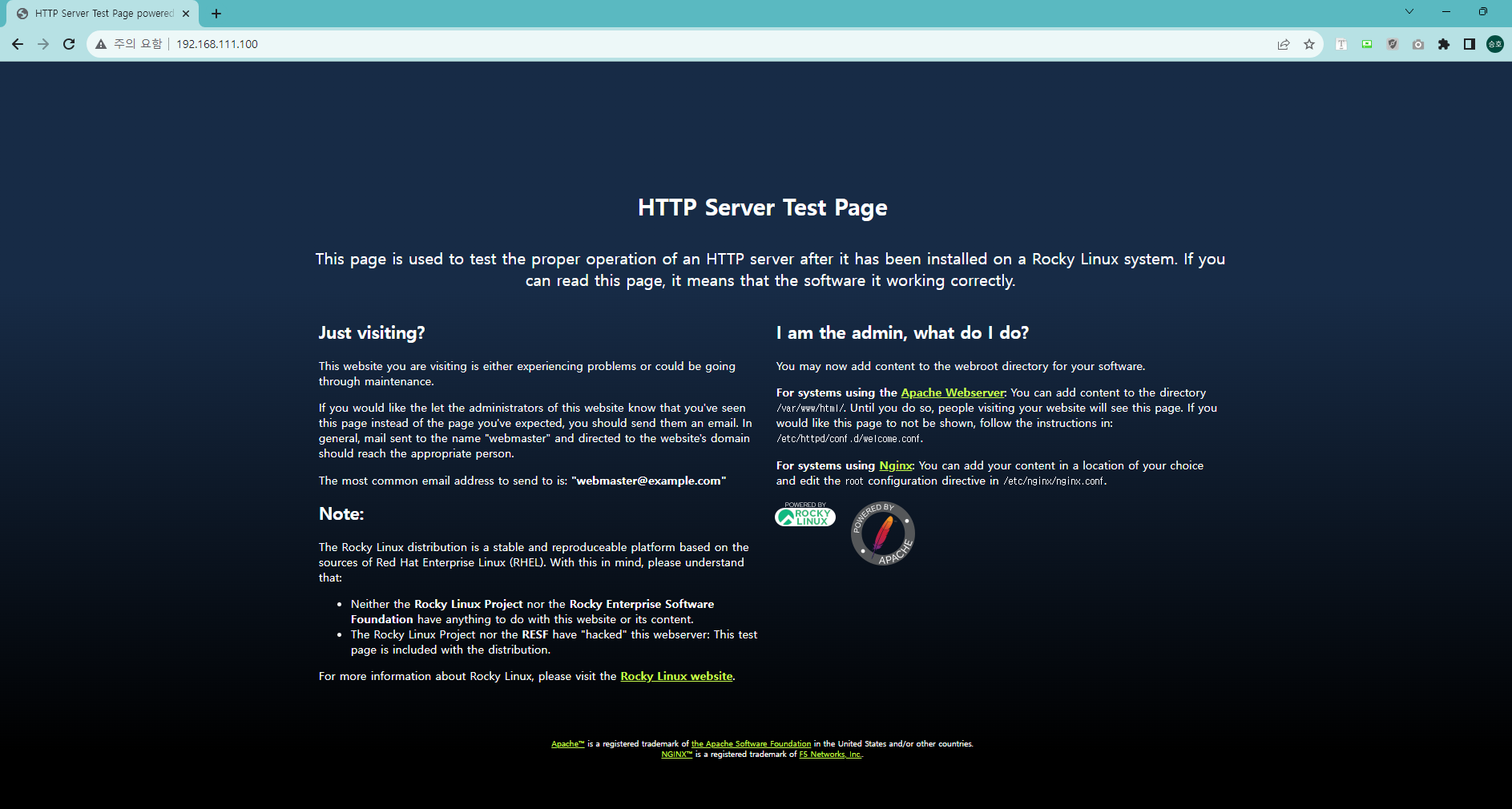1512x809 pixels.
Task: Open the Apache Software Foundation link
Action: 751,744
